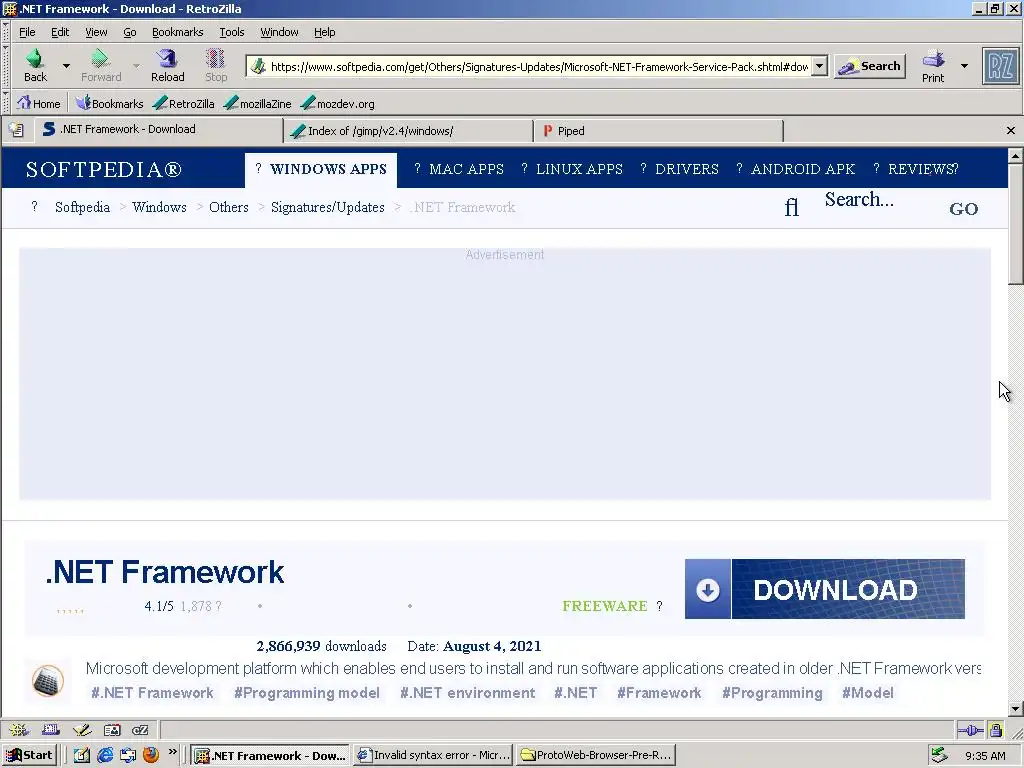Screen dimensions: 1024x768
Task: Select the .NET Framework - Download tab
Action: 159,129
